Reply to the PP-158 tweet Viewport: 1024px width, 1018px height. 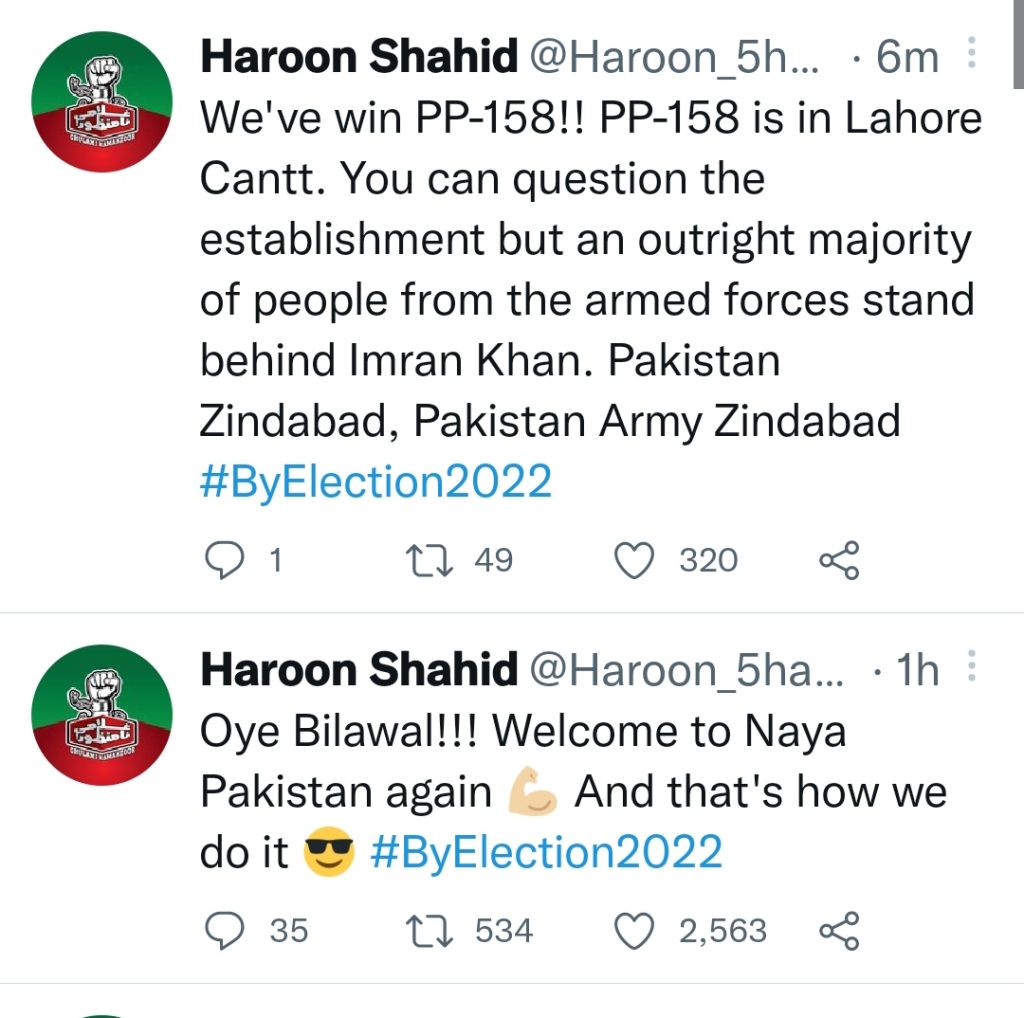[x=225, y=560]
